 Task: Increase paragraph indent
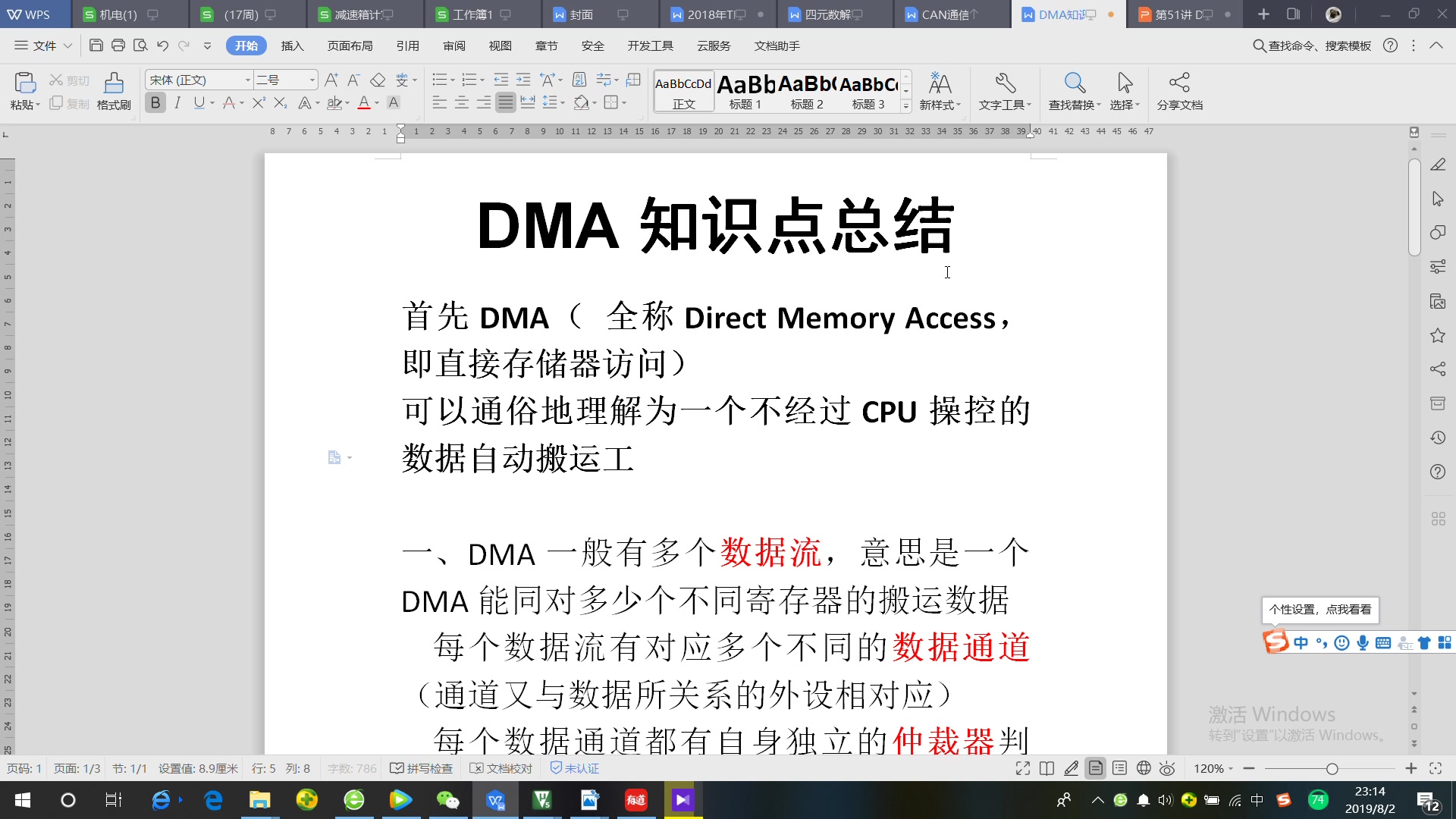(x=523, y=80)
